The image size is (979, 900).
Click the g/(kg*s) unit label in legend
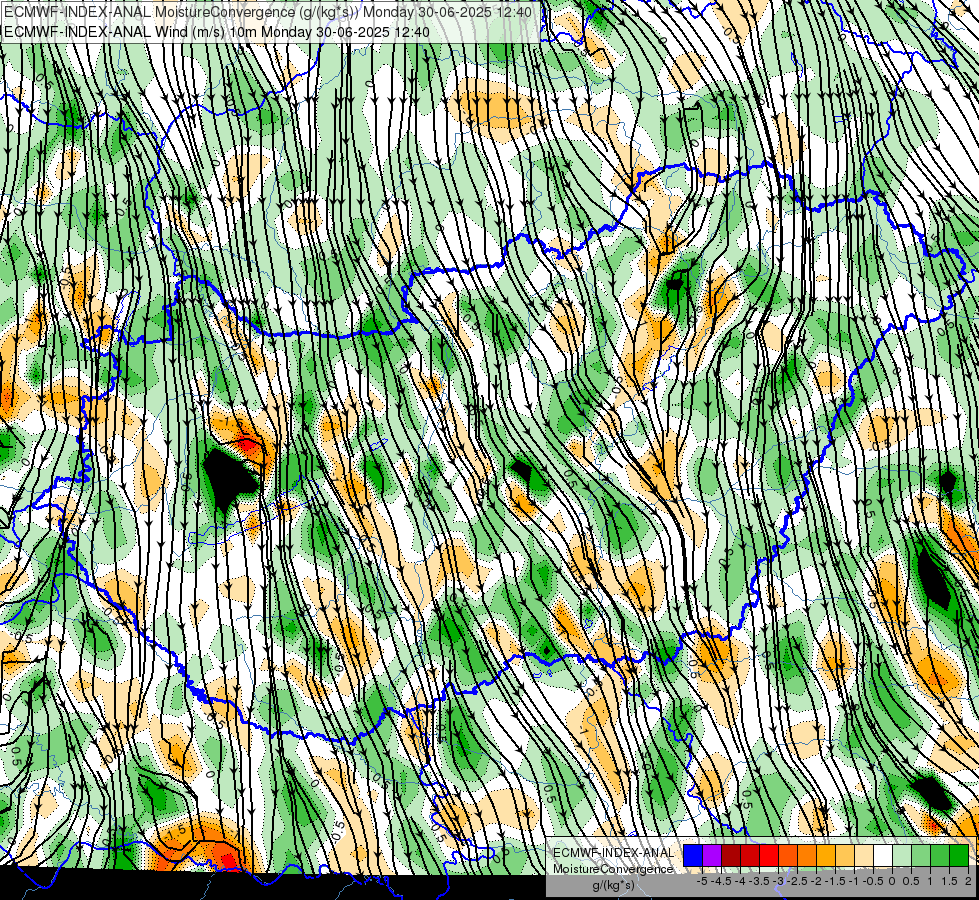613,885
